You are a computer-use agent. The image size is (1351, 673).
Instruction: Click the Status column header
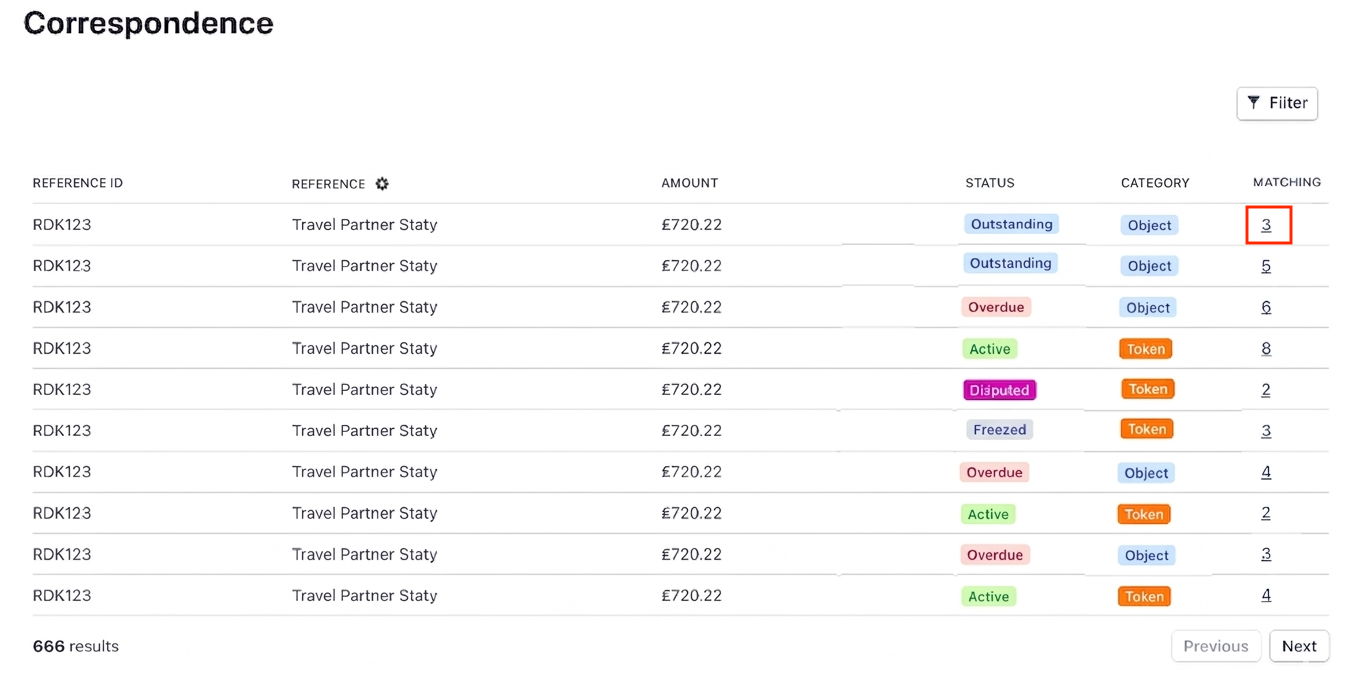click(989, 183)
